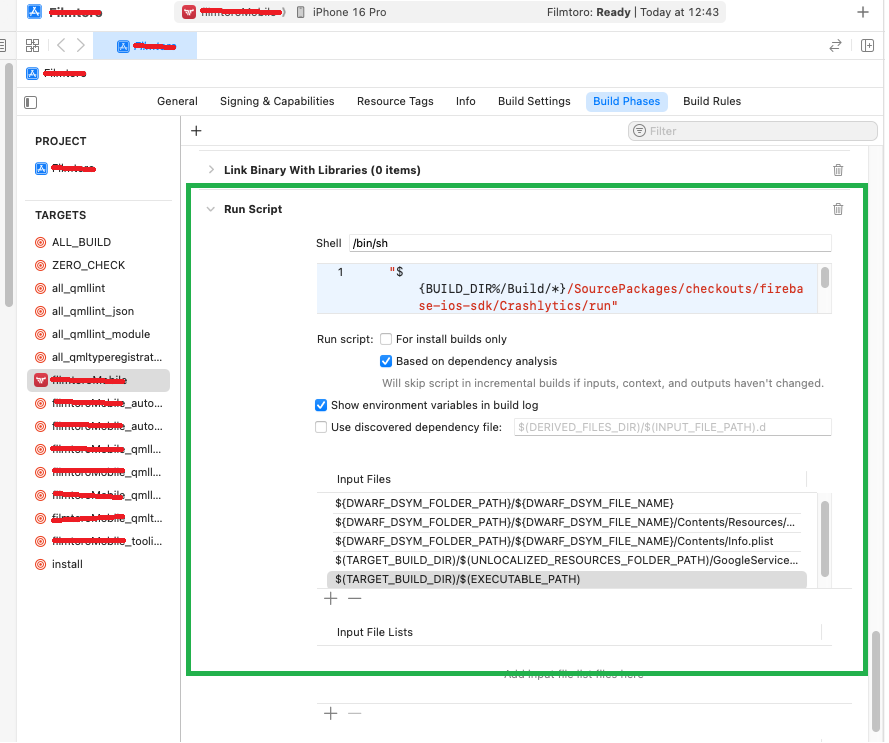Screen dimensions: 889x743
Task: Click the Shell path input field
Action: 589,243
